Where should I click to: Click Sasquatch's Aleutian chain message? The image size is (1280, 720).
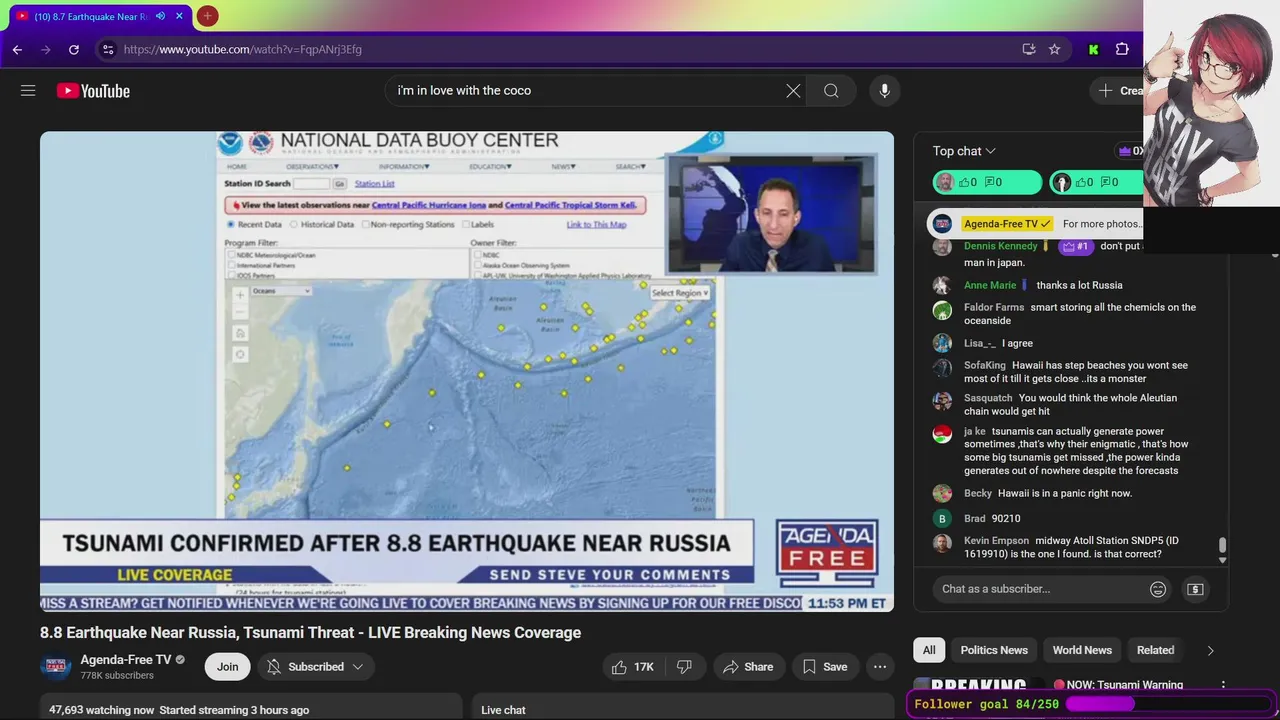pos(1070,404)
